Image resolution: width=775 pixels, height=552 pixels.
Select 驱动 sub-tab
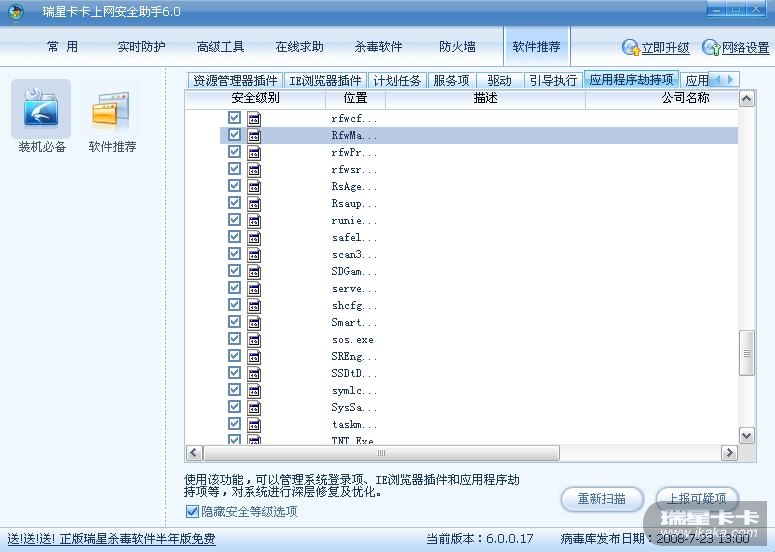tap(499, 80)
